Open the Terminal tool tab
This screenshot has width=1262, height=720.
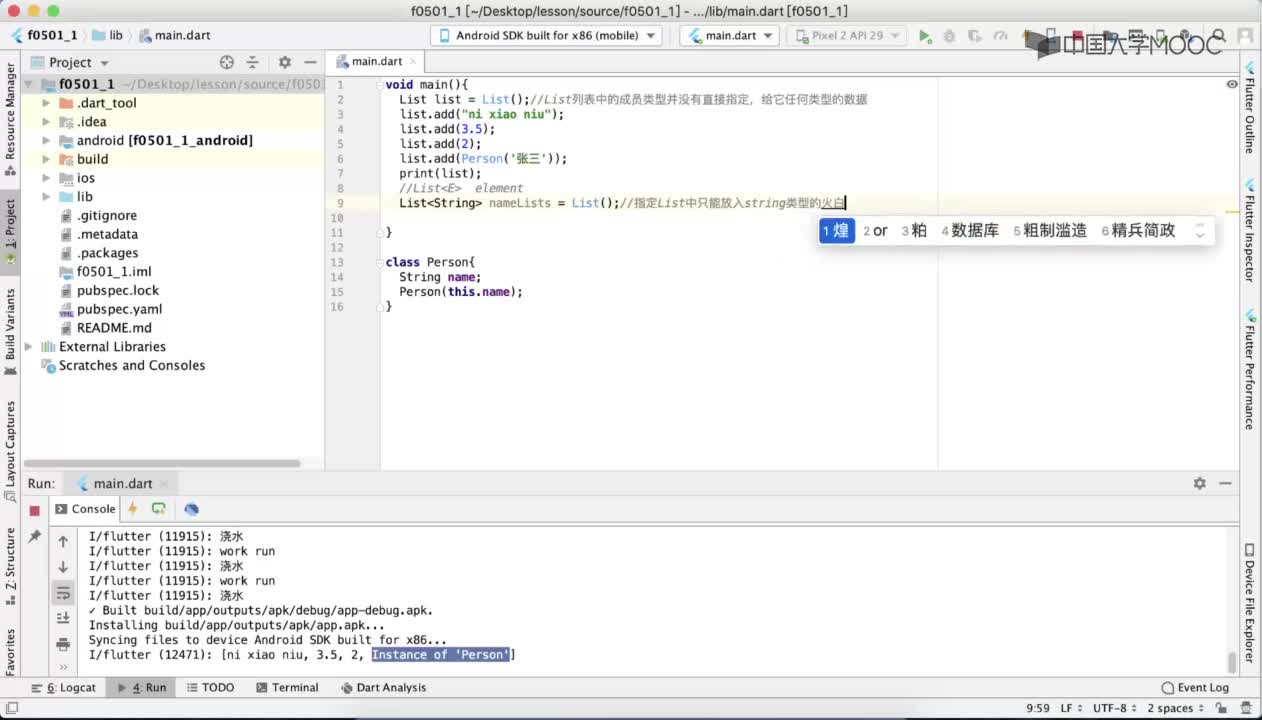(287, 688)
